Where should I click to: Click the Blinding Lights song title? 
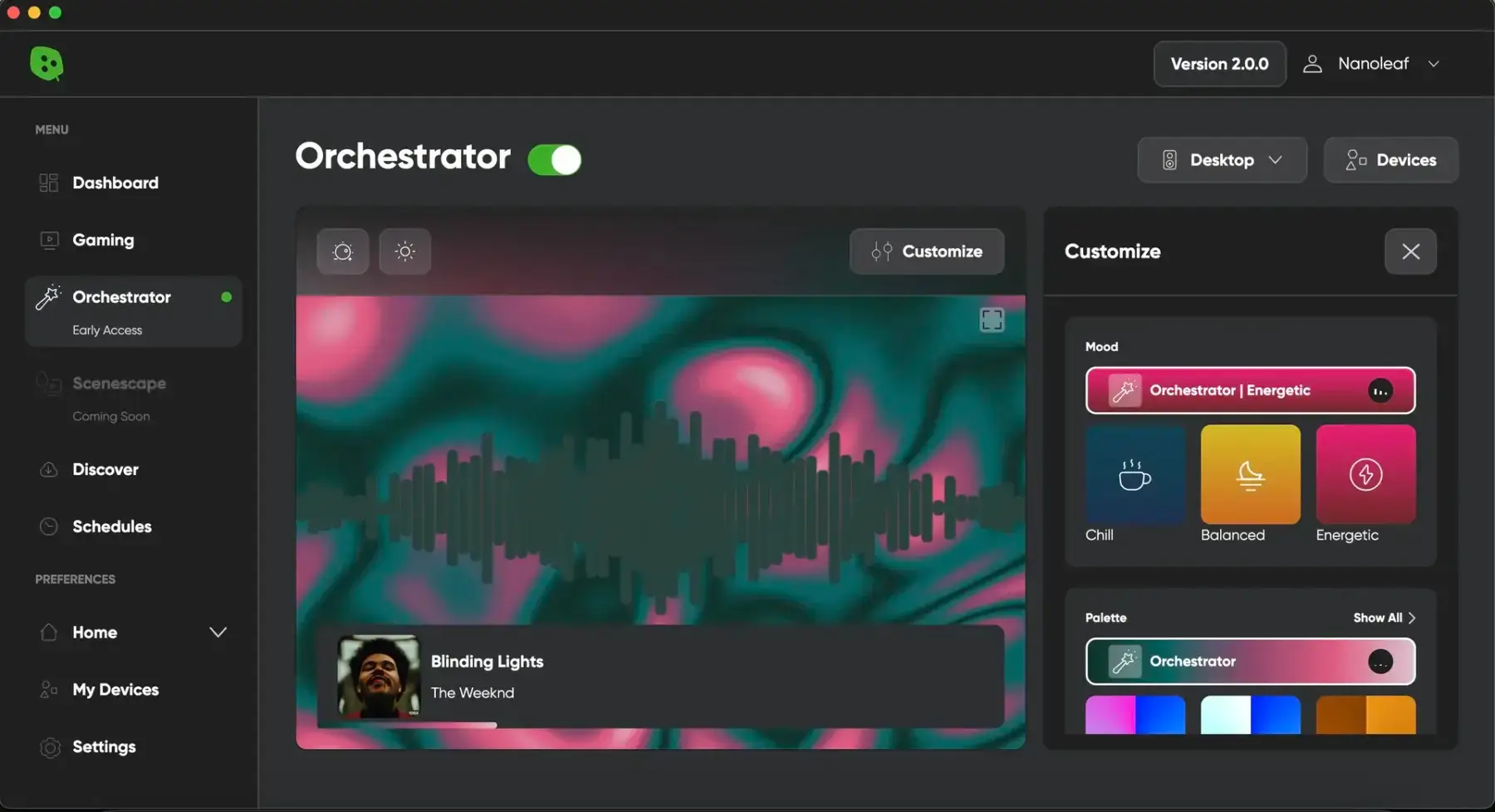coord(487,662)
